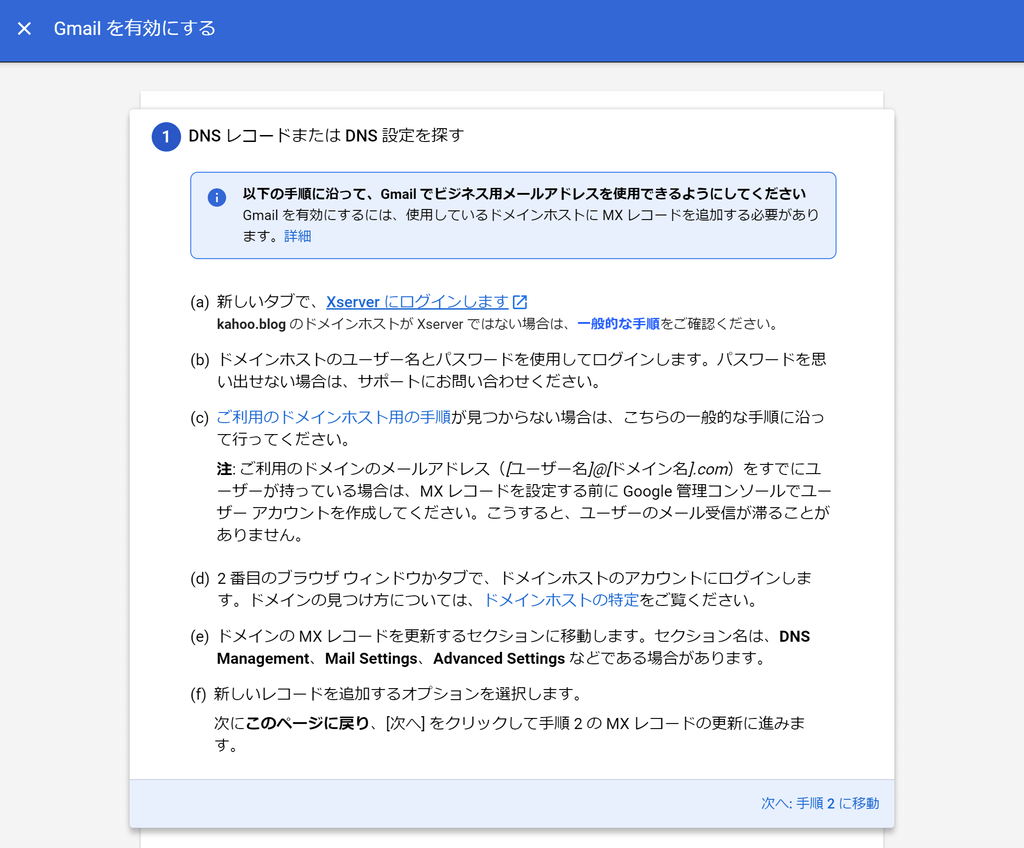Click the heading DNS レコードまたは DNS 設定を探す
1024x848 pixels.
tap(326, 135)
